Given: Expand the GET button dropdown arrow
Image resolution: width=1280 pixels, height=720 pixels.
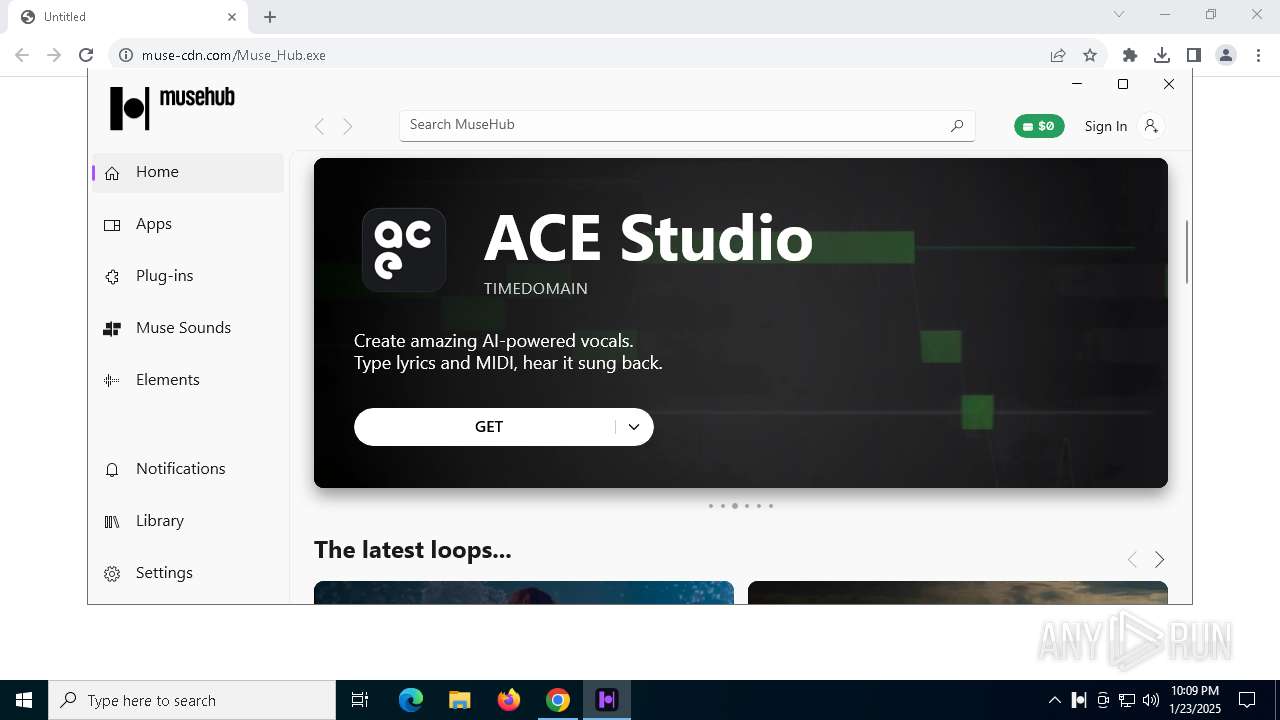Looking at the screenshot, I should coord(634,427).
